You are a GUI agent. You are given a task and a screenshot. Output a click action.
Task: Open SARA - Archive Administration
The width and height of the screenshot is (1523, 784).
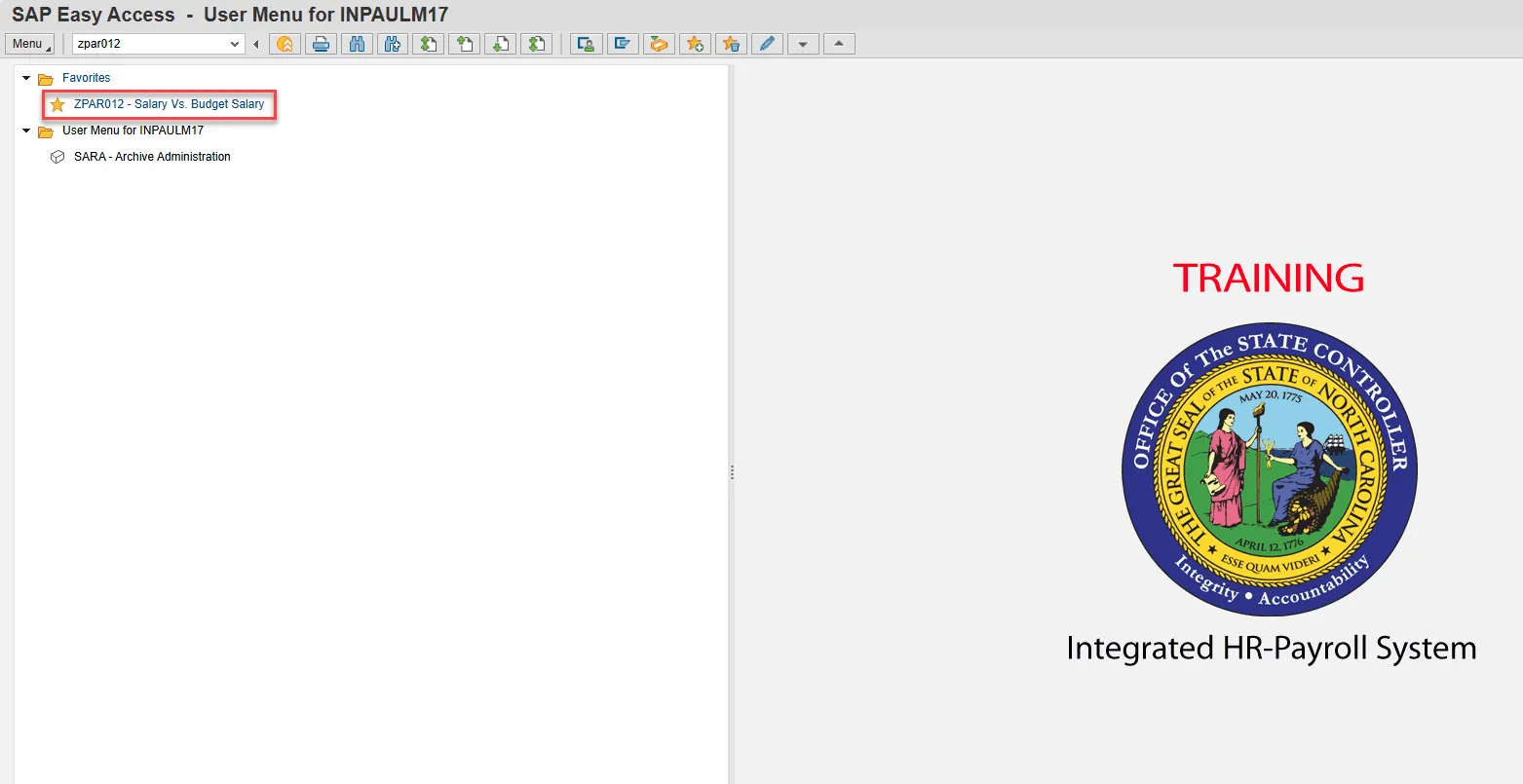(x=152, y=157)
